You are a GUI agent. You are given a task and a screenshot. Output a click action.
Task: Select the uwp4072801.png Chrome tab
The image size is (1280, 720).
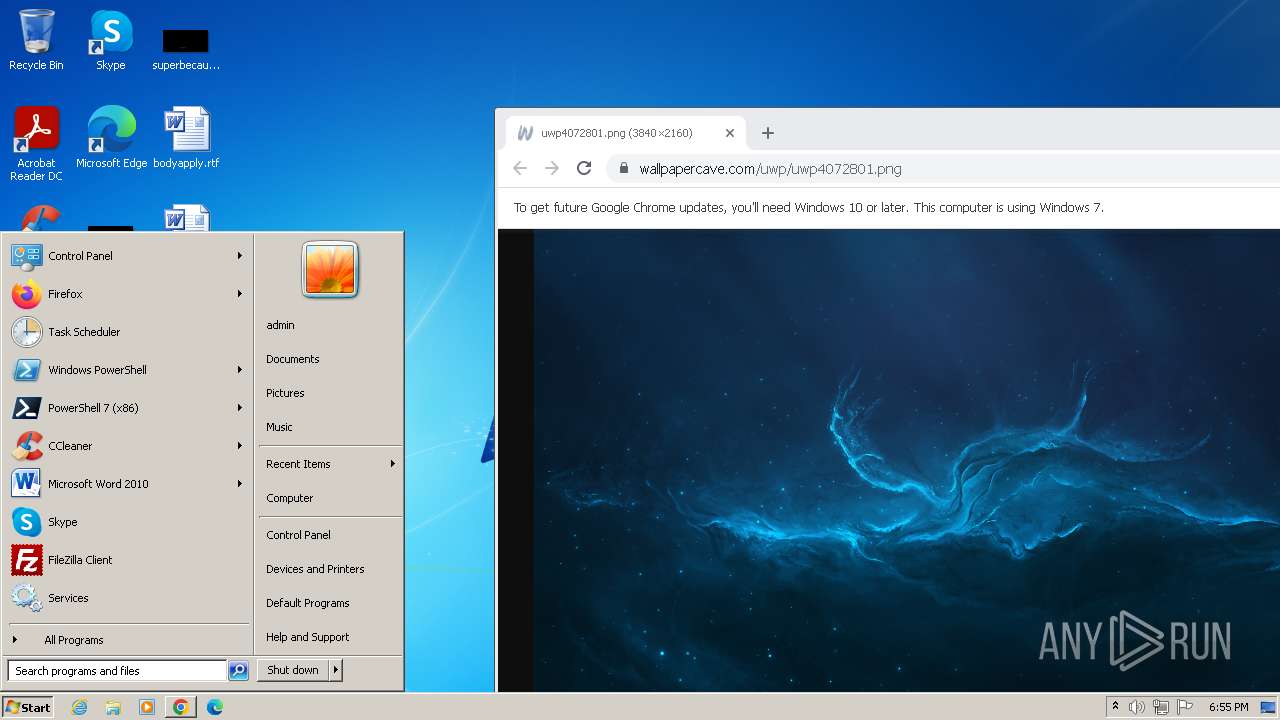625,133
